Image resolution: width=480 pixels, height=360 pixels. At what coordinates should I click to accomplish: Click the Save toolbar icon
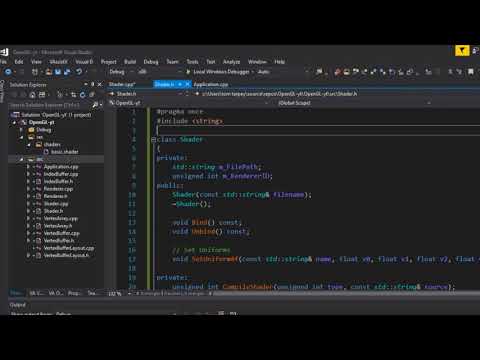(58, 72)
